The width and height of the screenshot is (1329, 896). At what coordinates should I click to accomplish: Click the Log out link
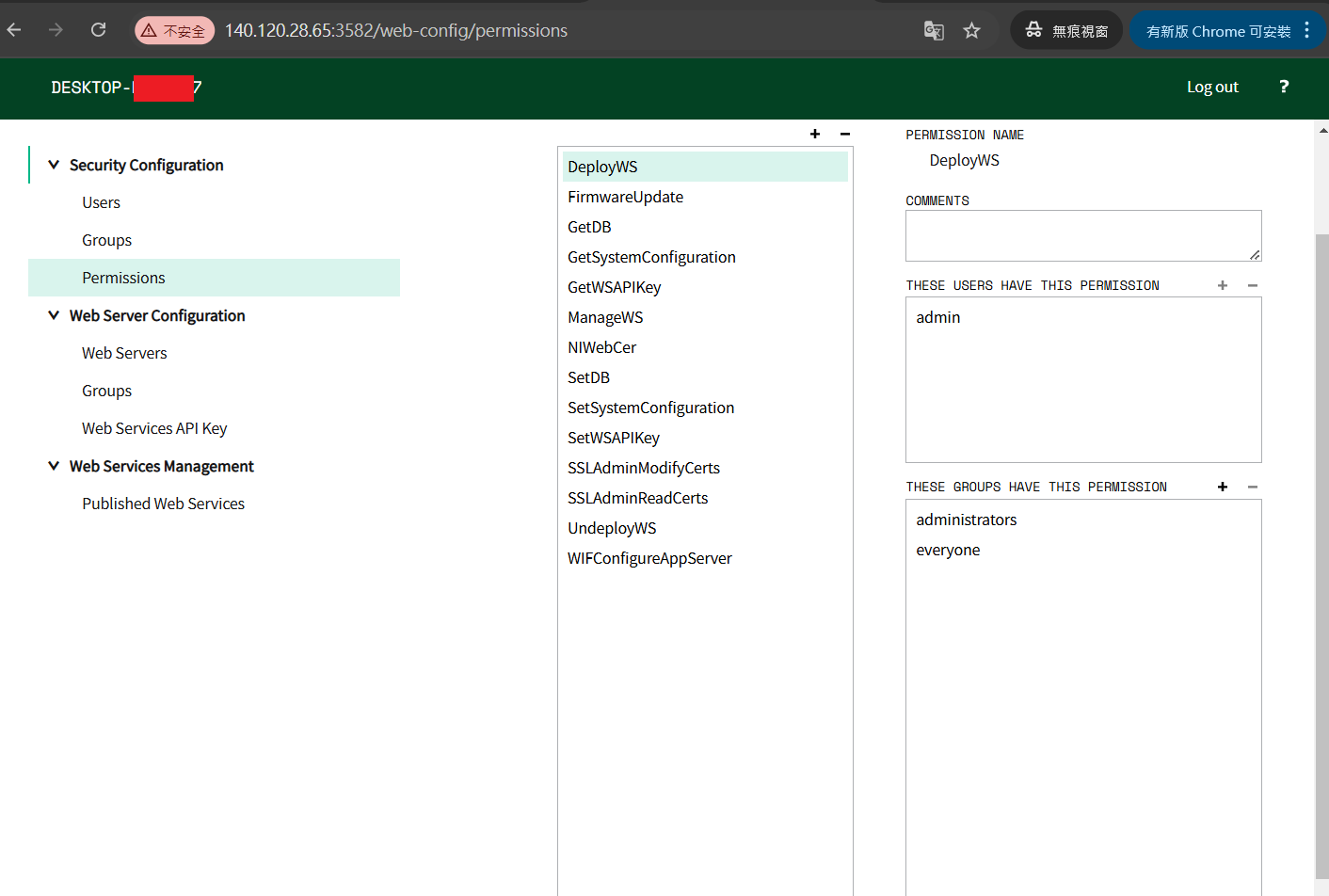tap(1212, 87)
